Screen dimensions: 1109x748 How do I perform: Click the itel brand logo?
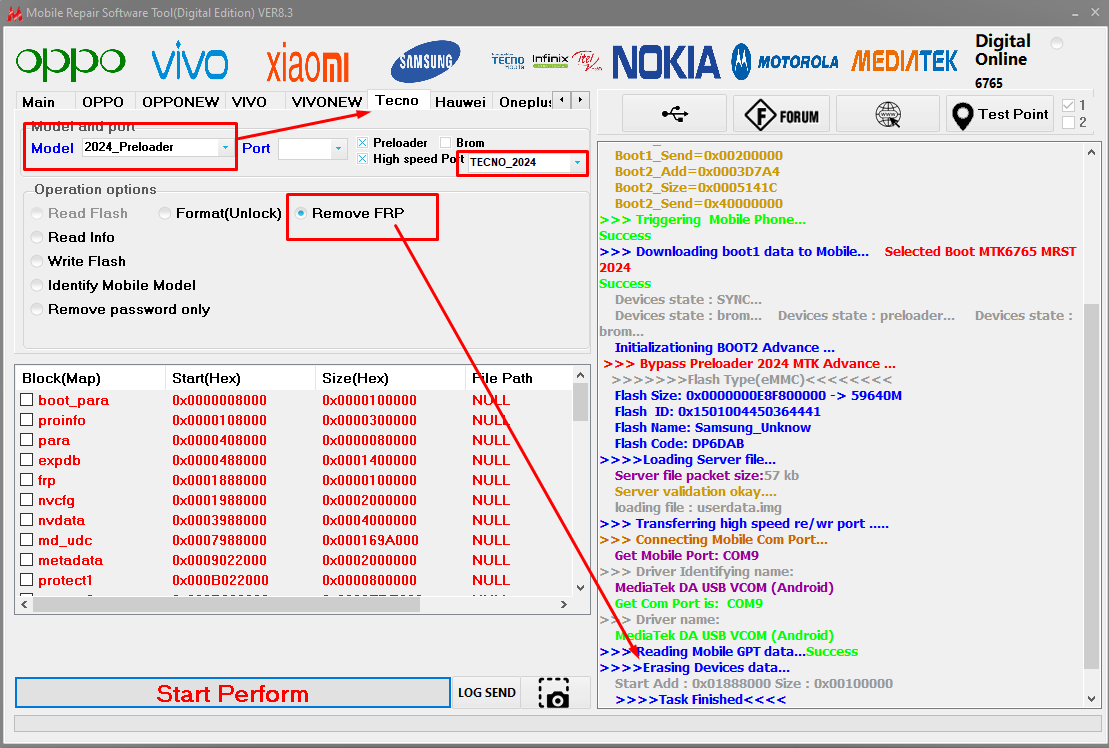[587, 61]
